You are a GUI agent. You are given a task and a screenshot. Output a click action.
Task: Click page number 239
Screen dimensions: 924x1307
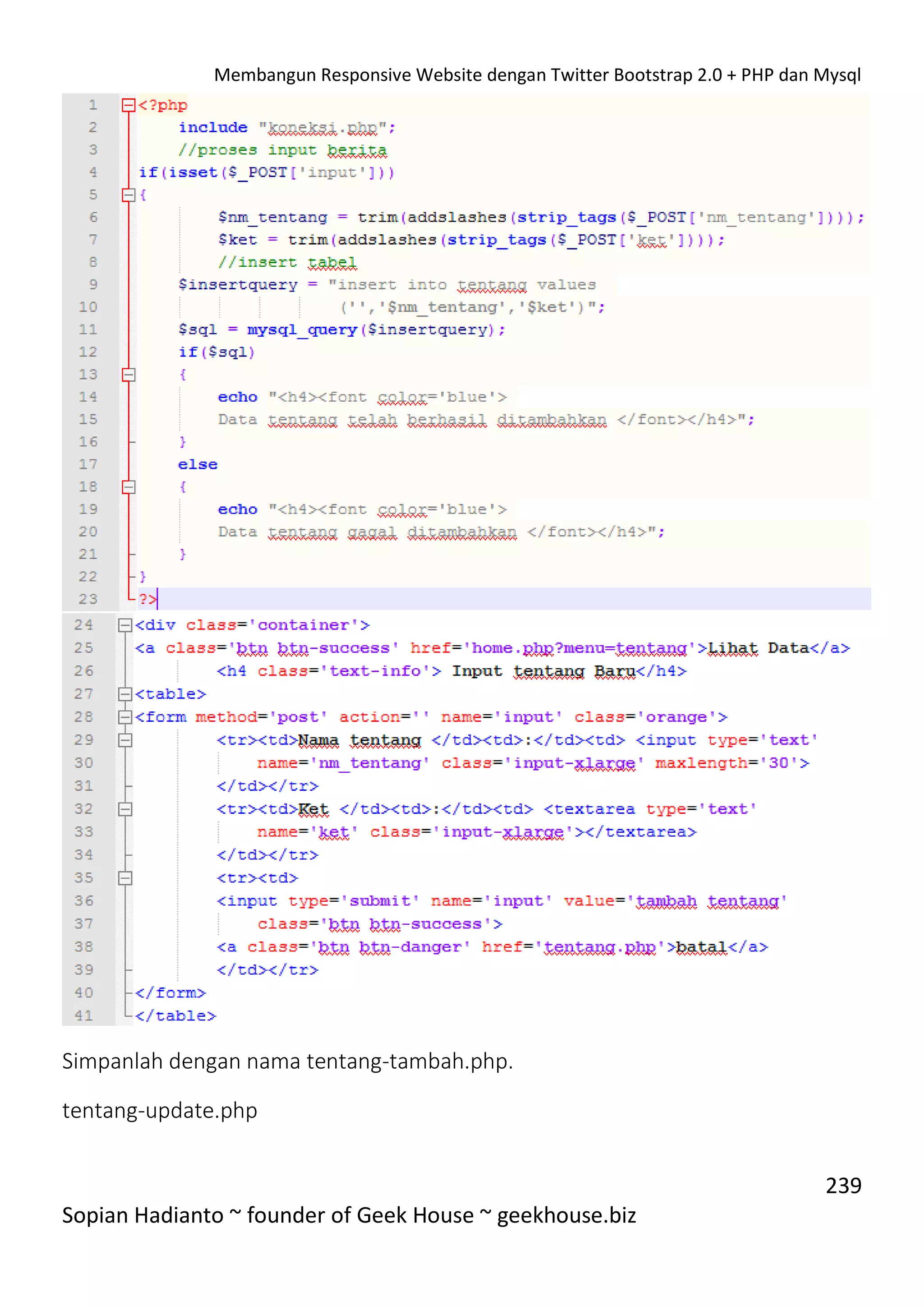(x=843, y=1185)
